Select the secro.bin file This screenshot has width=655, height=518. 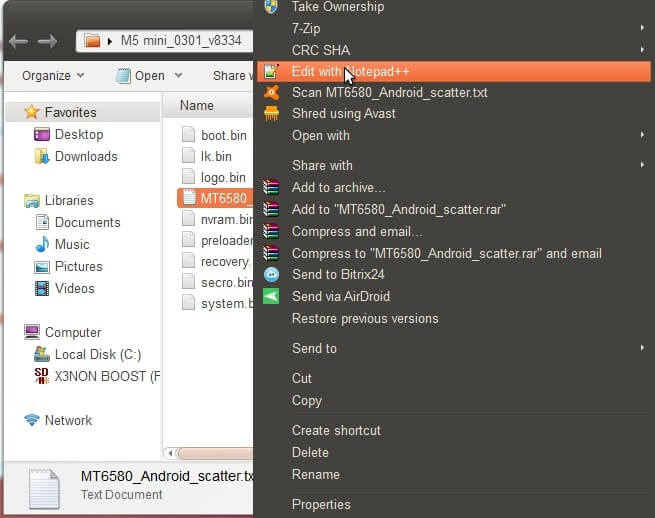pyautogui.click(x=215, y=282)
